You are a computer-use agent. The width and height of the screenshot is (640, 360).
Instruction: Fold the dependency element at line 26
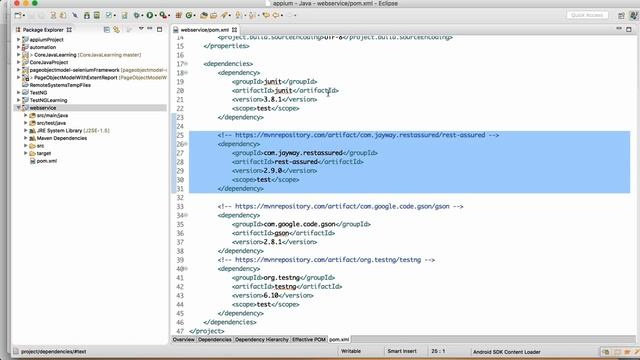pyautogui.click(x=186, y=144)
